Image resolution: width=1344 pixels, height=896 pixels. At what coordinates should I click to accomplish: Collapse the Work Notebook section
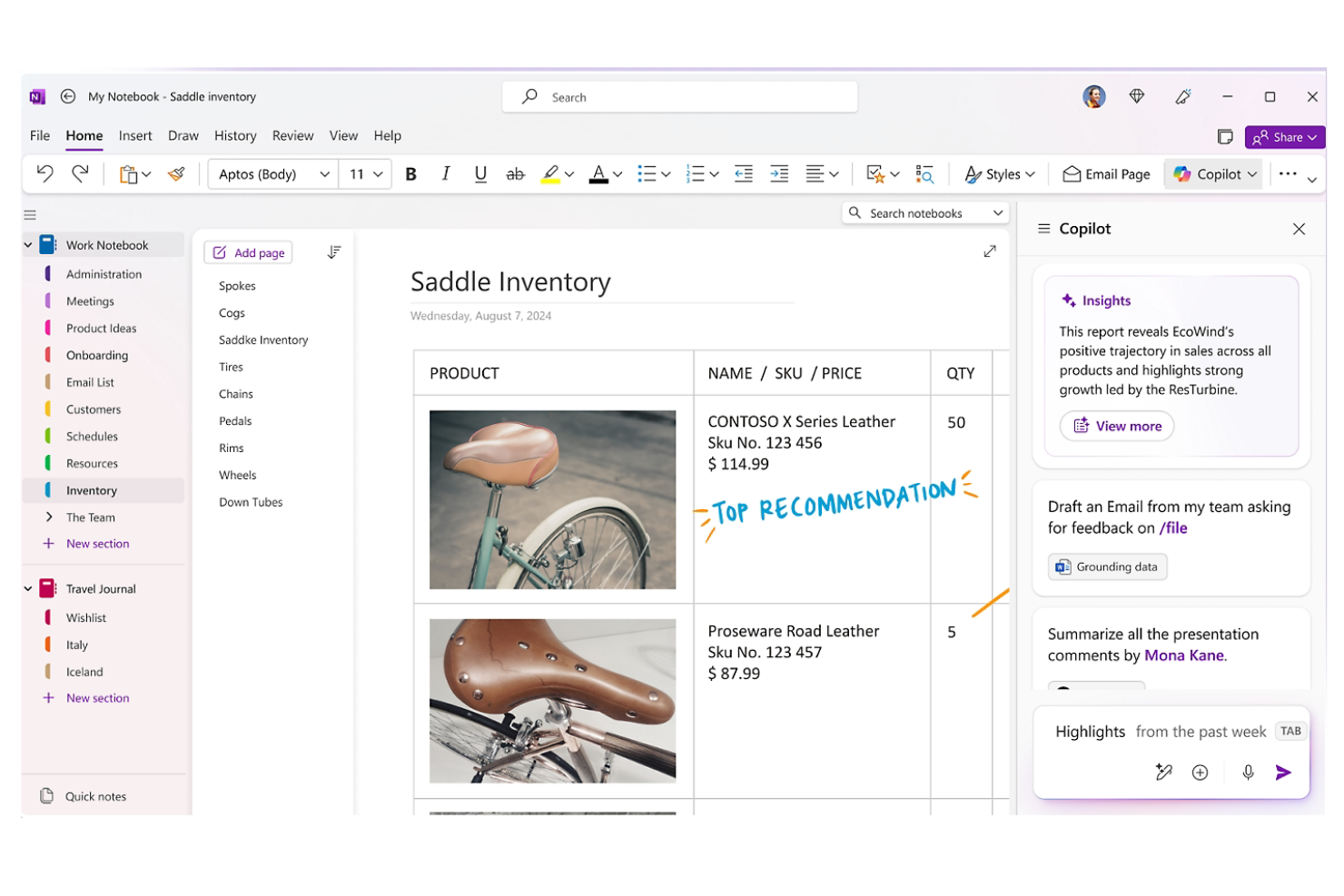[27, 244]
